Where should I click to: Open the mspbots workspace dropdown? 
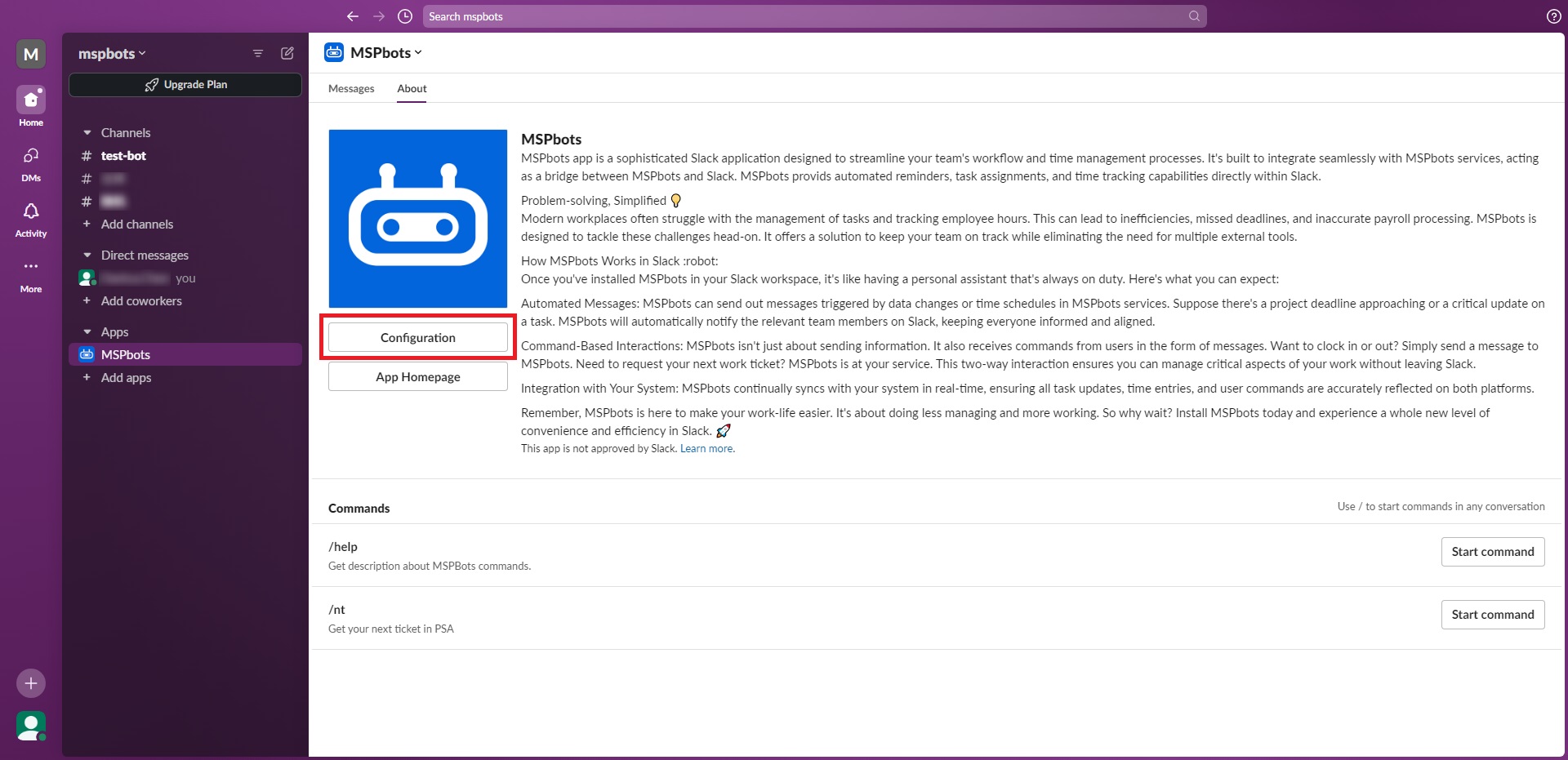[x=112, y=54]
